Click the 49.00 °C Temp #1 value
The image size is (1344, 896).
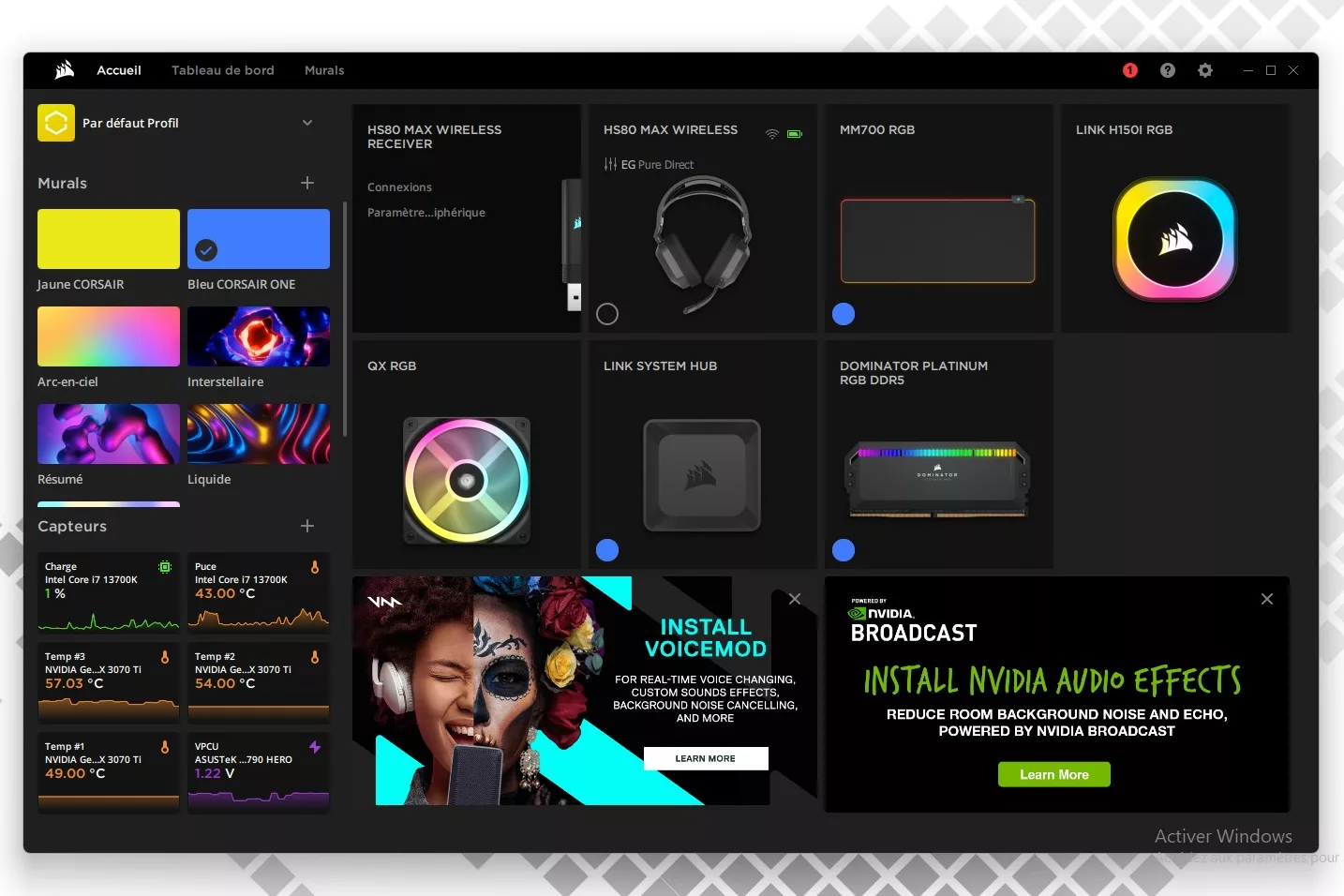pos(75,774)
